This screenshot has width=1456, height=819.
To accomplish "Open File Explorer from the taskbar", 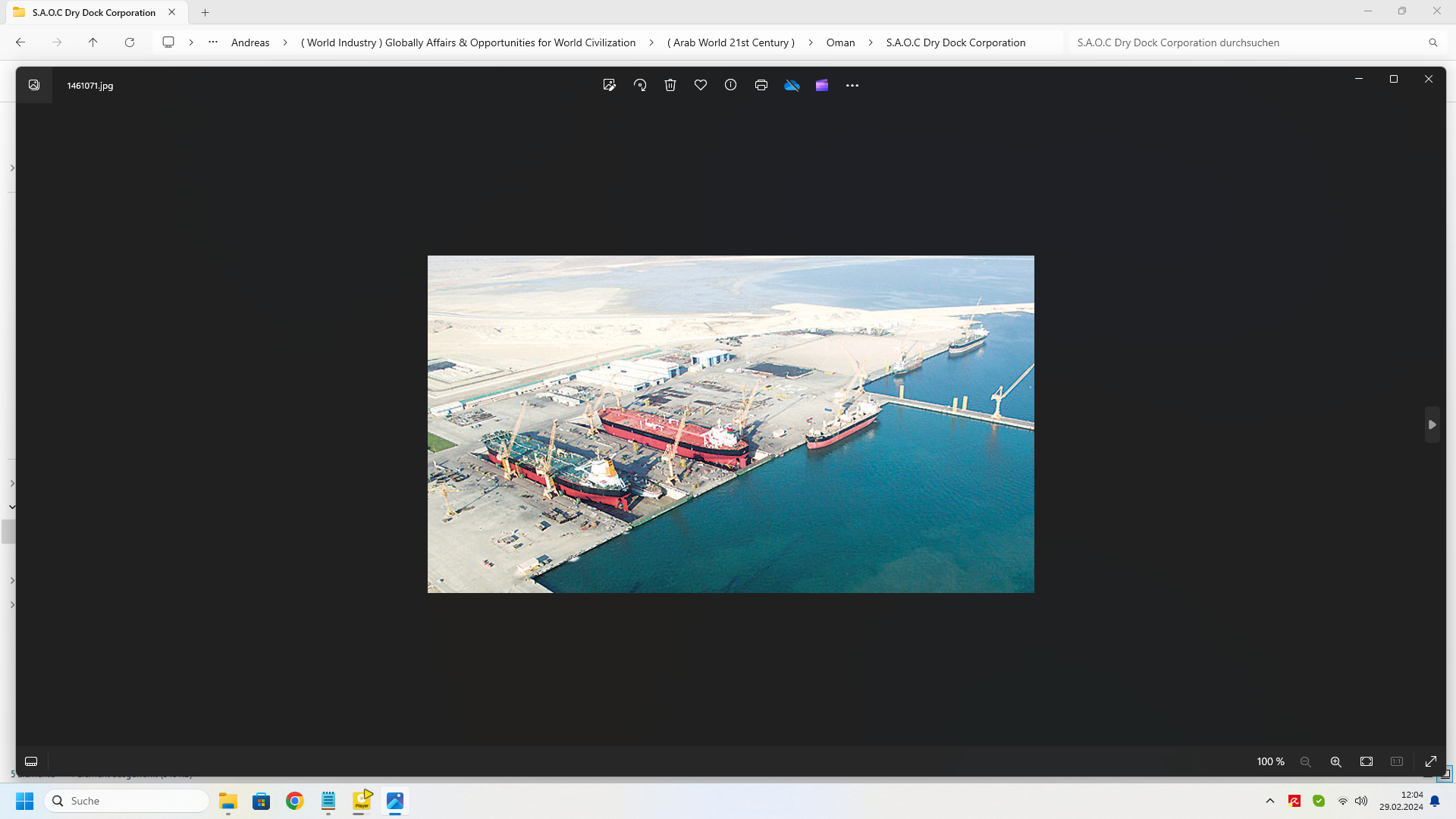I will click(228, 801).
